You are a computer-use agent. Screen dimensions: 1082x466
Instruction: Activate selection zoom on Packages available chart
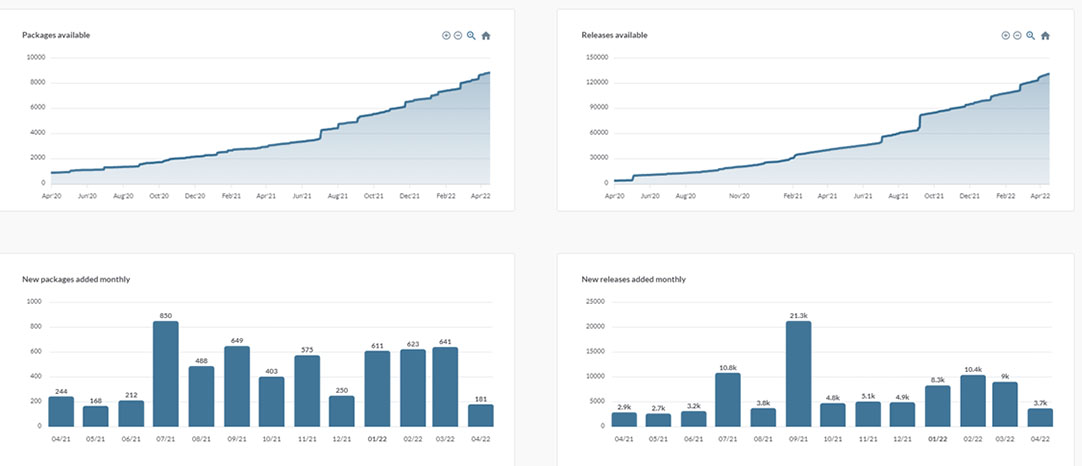pyautogui.click(x=471, y=36)
